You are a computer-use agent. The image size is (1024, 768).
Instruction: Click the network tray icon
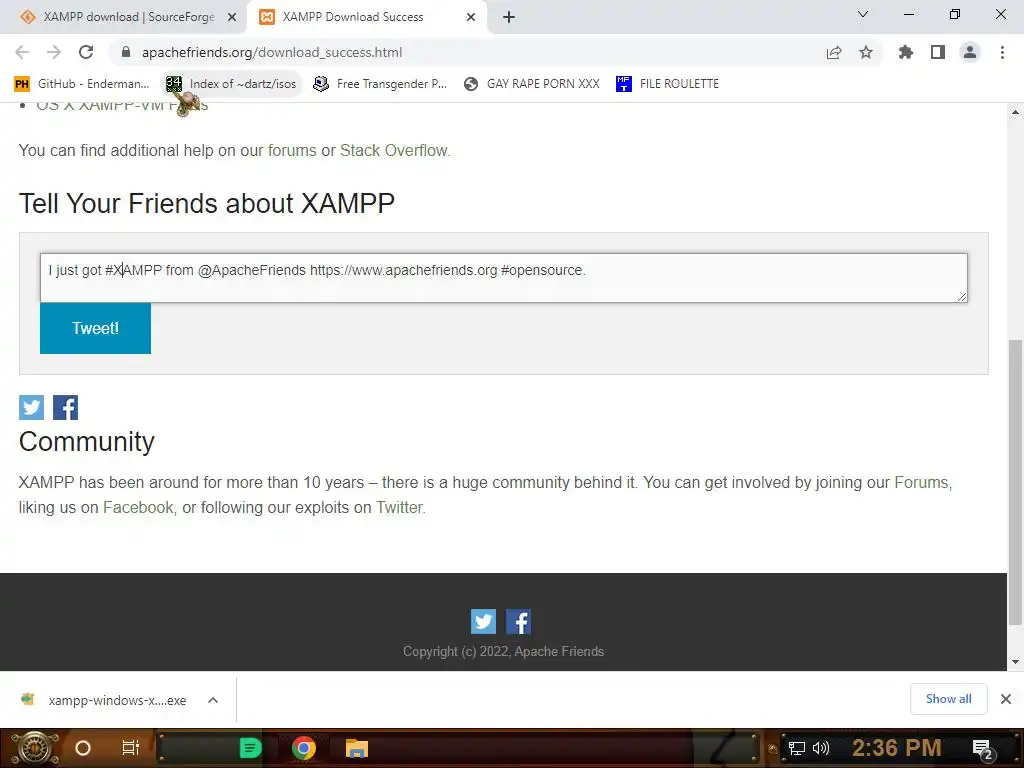tap(797, 748)
